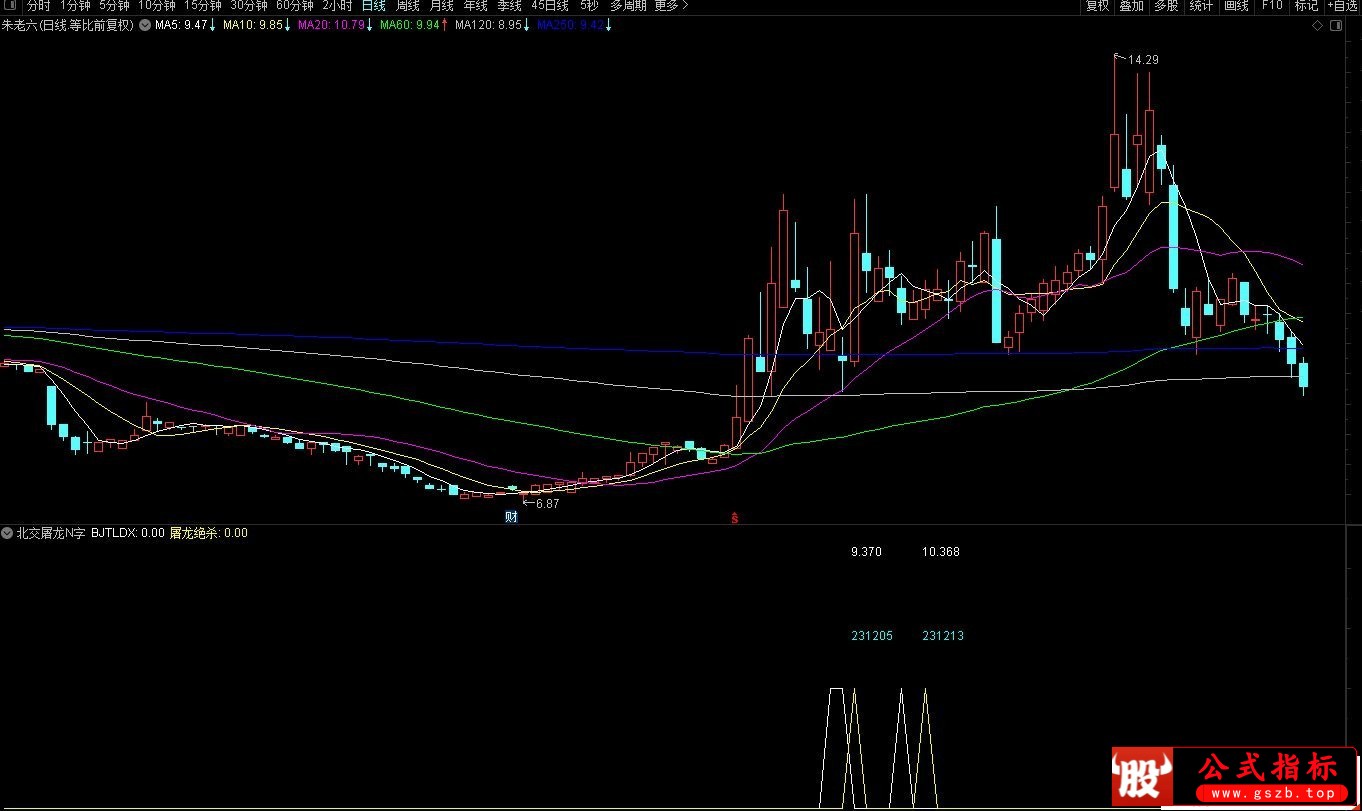
Task: Open the 统计 statistics button
Action: point(1201,6)
